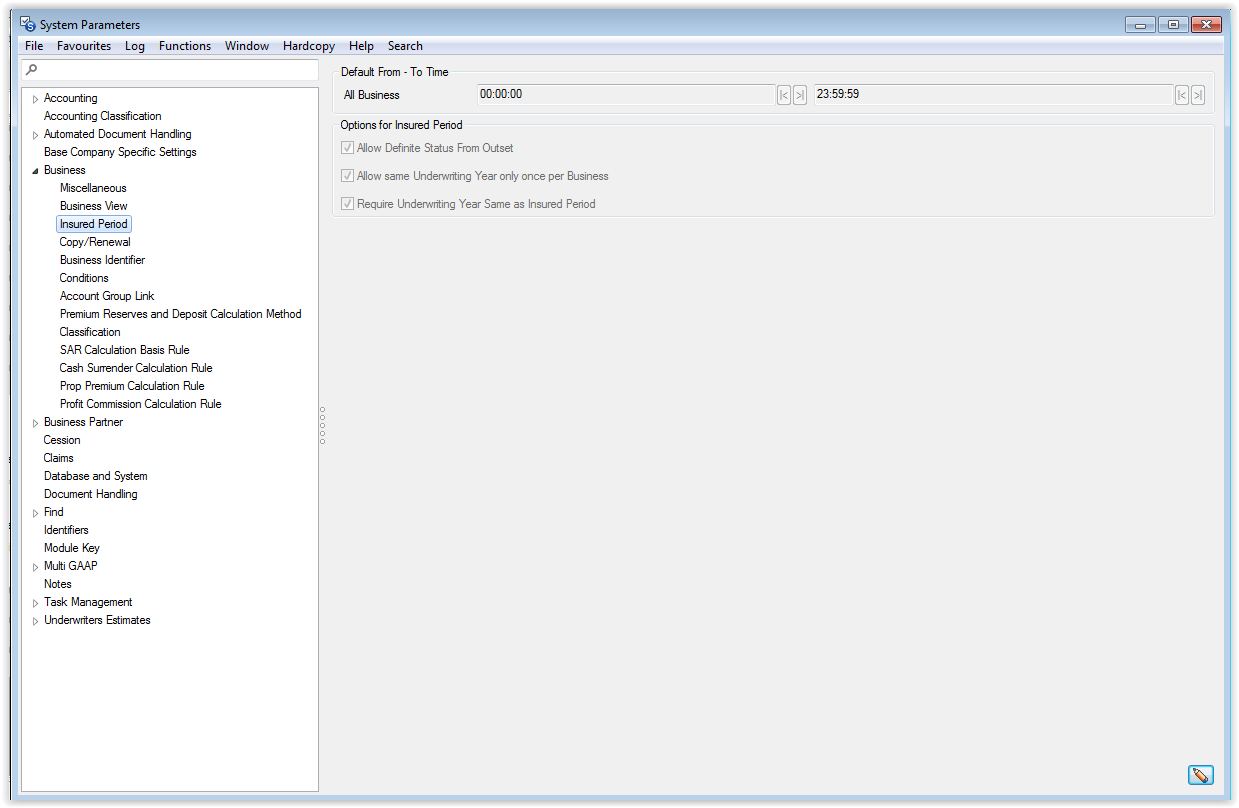Click the System Parameters window icon in title bar

(x=28, y=24)
